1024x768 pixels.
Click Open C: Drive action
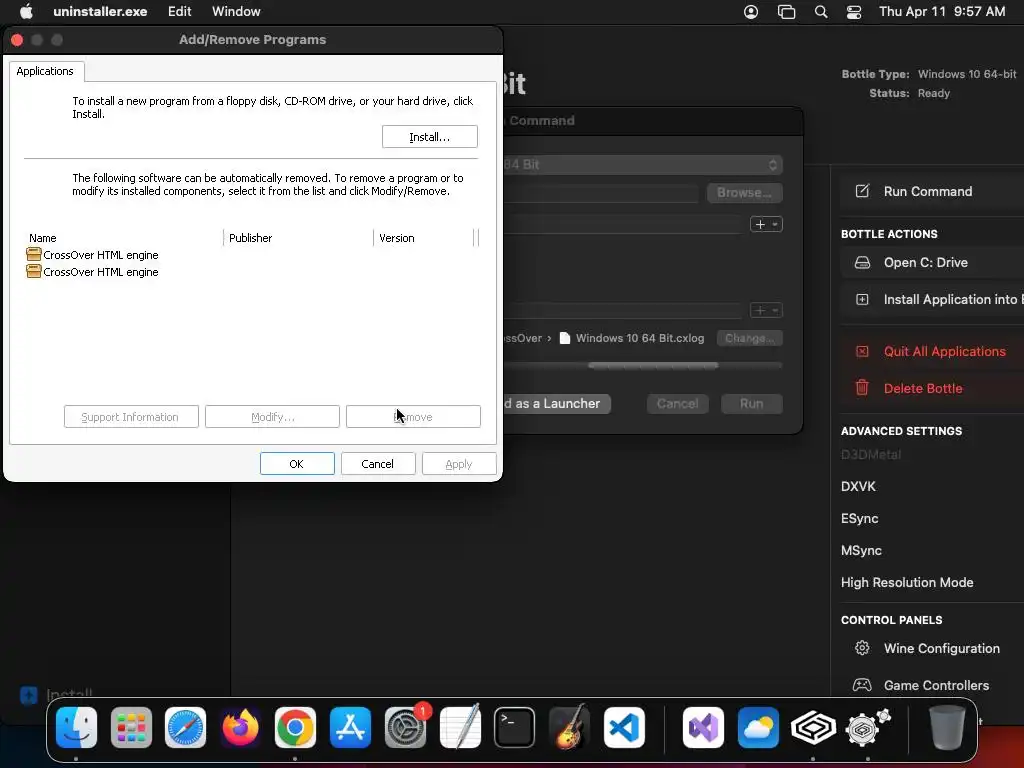pos(932,263)
